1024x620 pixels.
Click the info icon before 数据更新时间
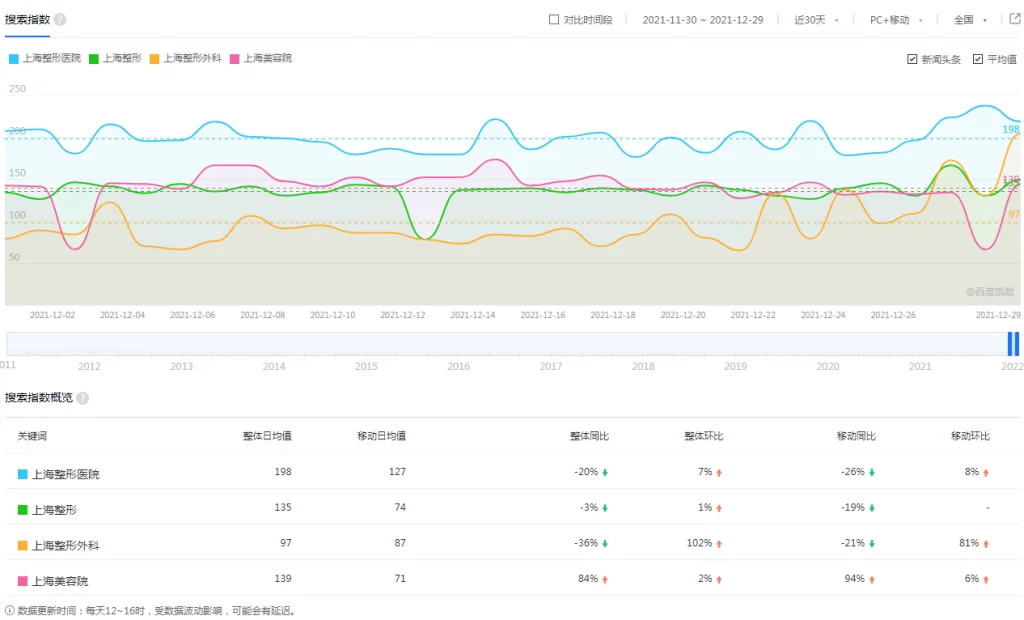click(9, 610)
